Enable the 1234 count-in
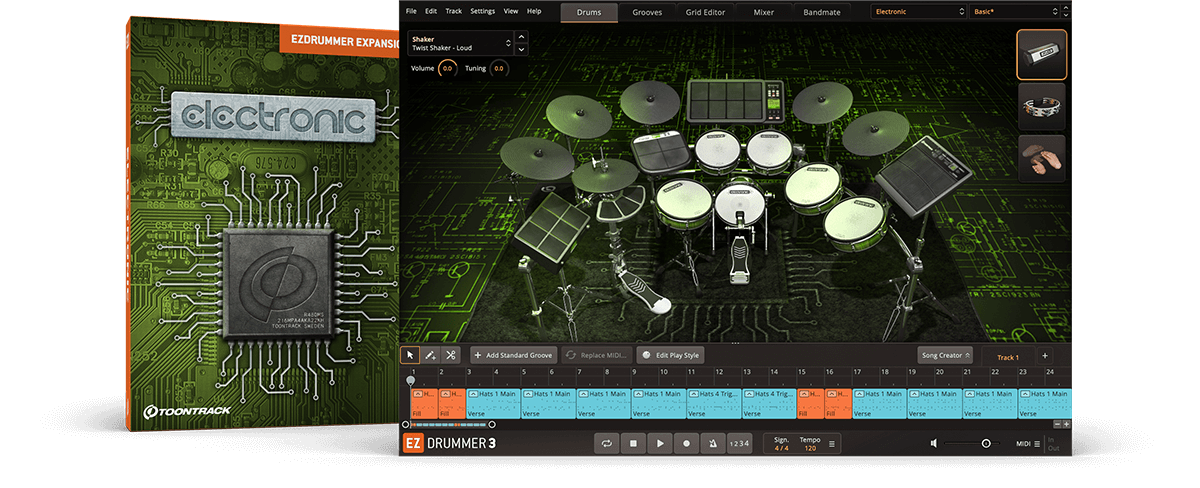Image resolution: width=1200 pixels, height=488 pixels. pos(738,443)
